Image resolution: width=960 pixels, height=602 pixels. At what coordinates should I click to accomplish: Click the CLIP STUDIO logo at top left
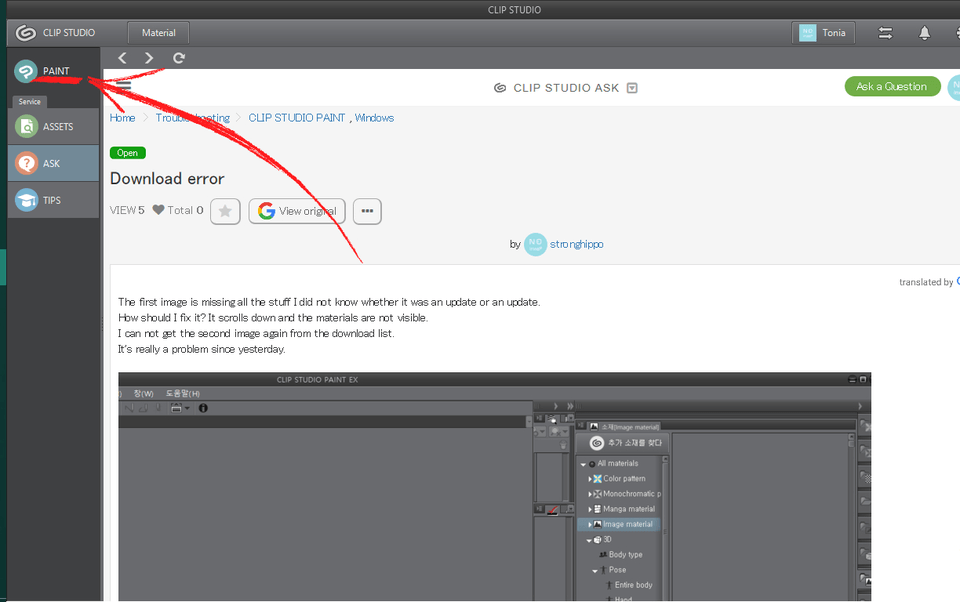[x=56, y=33]
